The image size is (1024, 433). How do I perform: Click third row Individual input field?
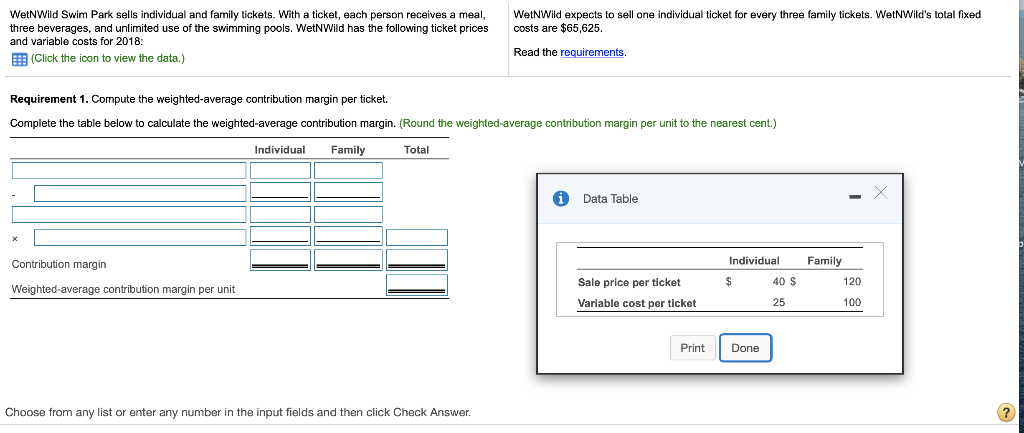(x=281, y=215)
